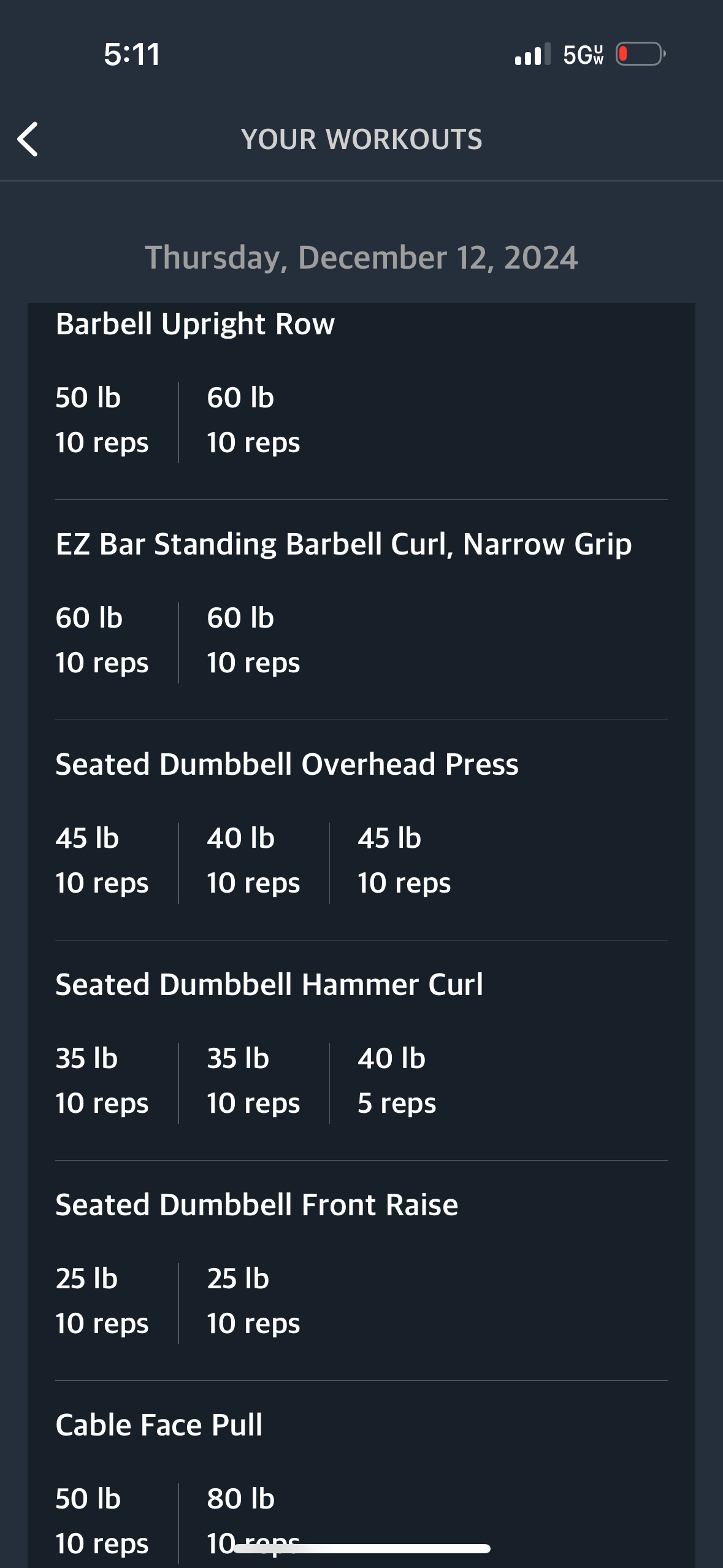Tap the 5:11 clock in status bar
The image size is (723, 1568).
(132, 54)
